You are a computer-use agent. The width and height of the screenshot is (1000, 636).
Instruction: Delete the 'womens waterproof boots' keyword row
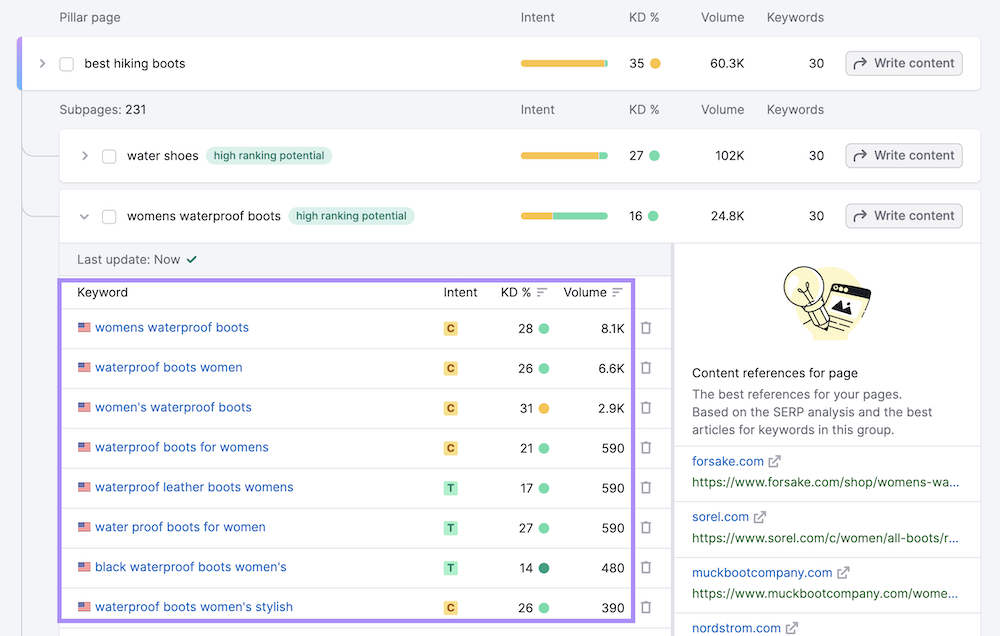[x=646, y=328]
